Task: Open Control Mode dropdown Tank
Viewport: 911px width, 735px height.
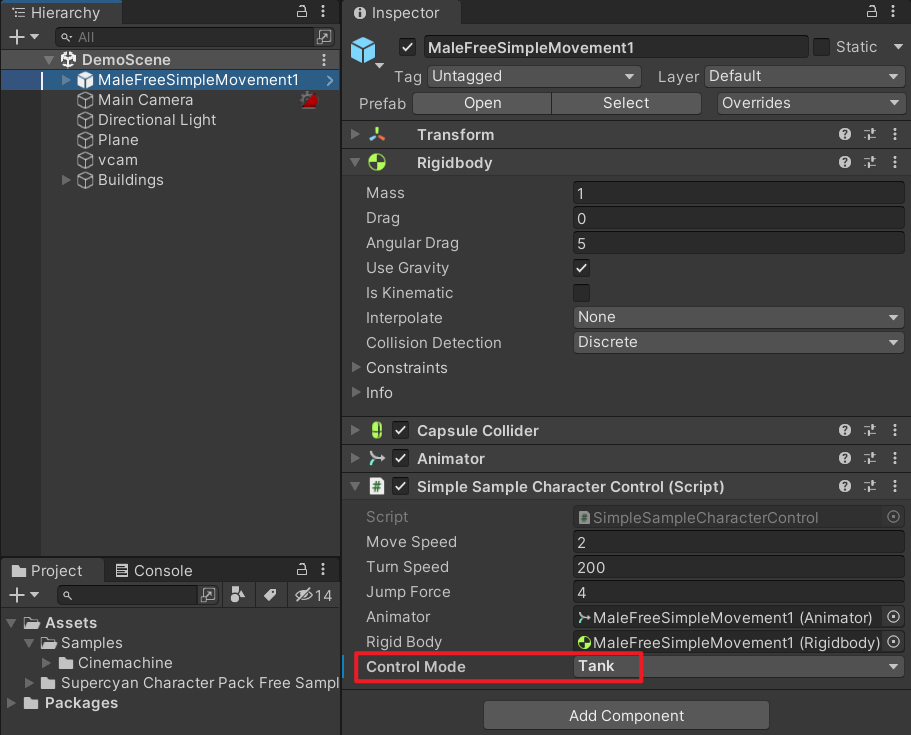Action: (x=738, y=666)
